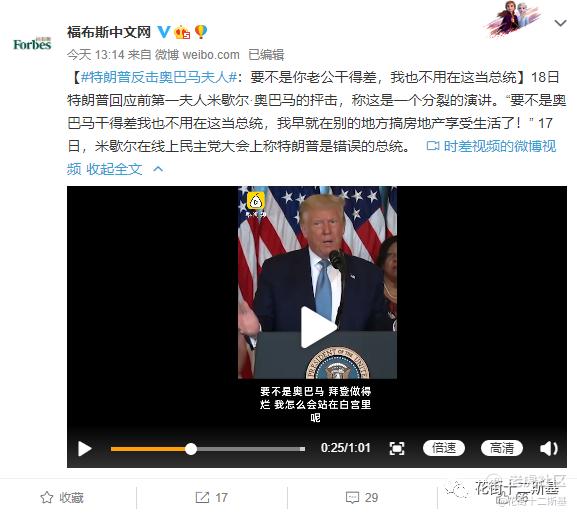Open the repost tab showing 17

point(211,497)
